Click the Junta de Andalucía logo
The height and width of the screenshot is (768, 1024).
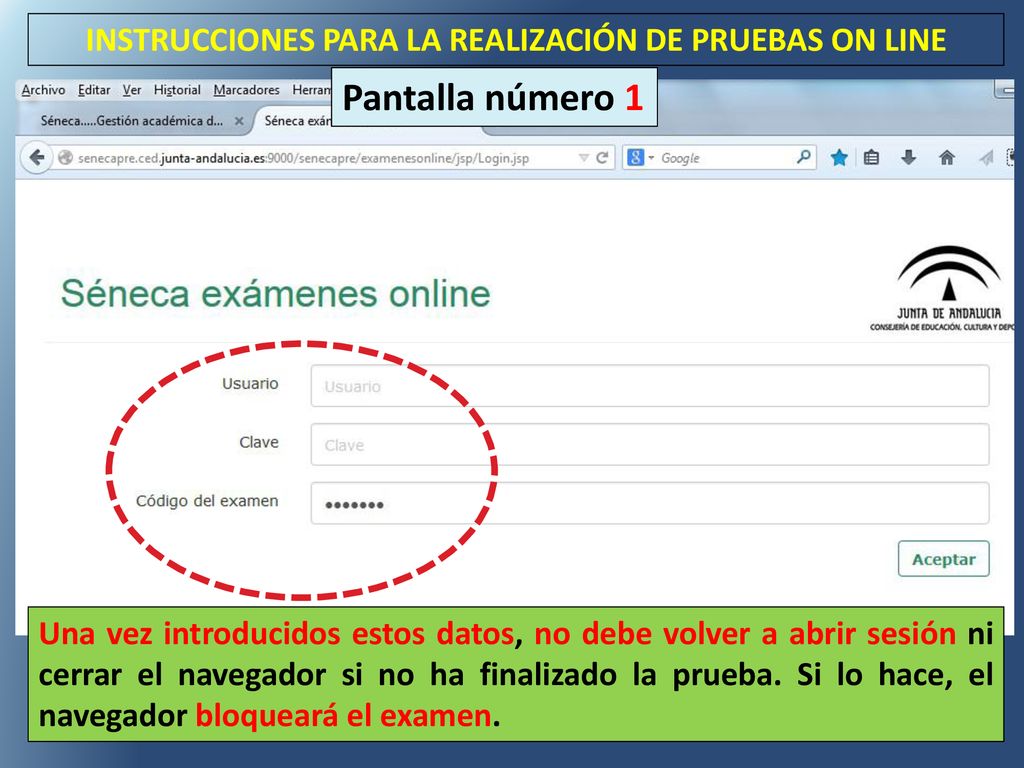(943, 288)
